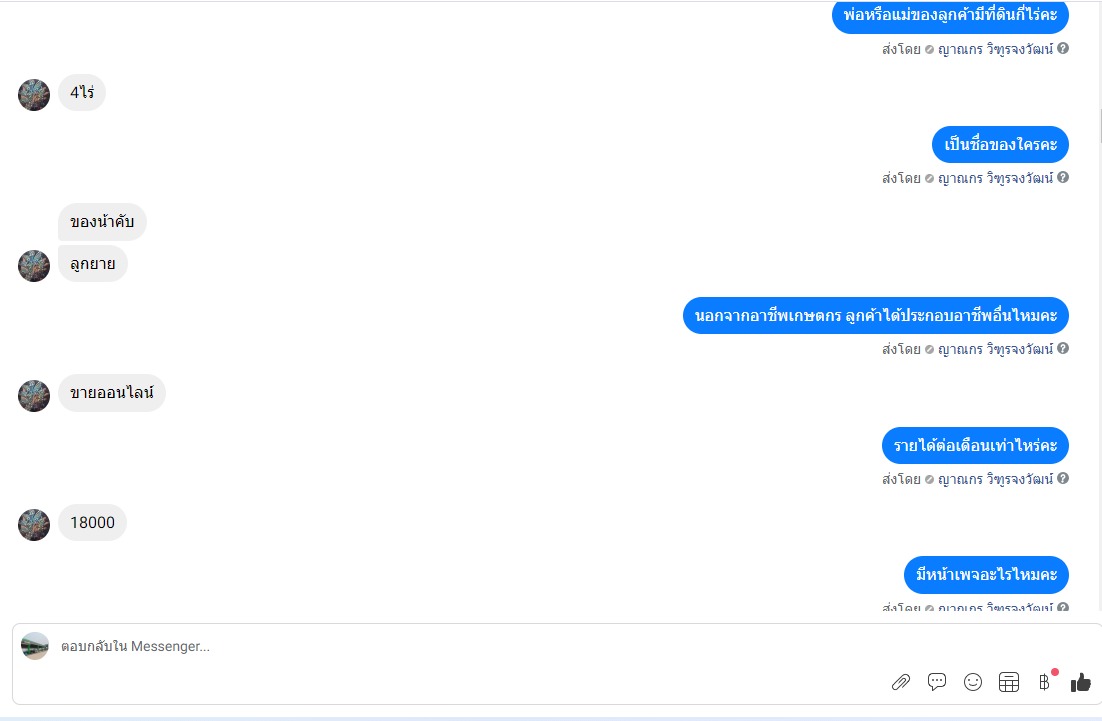Click the paperclip attachment icon
This screenshot has width=1102, height=721.
tap(901, 682)
